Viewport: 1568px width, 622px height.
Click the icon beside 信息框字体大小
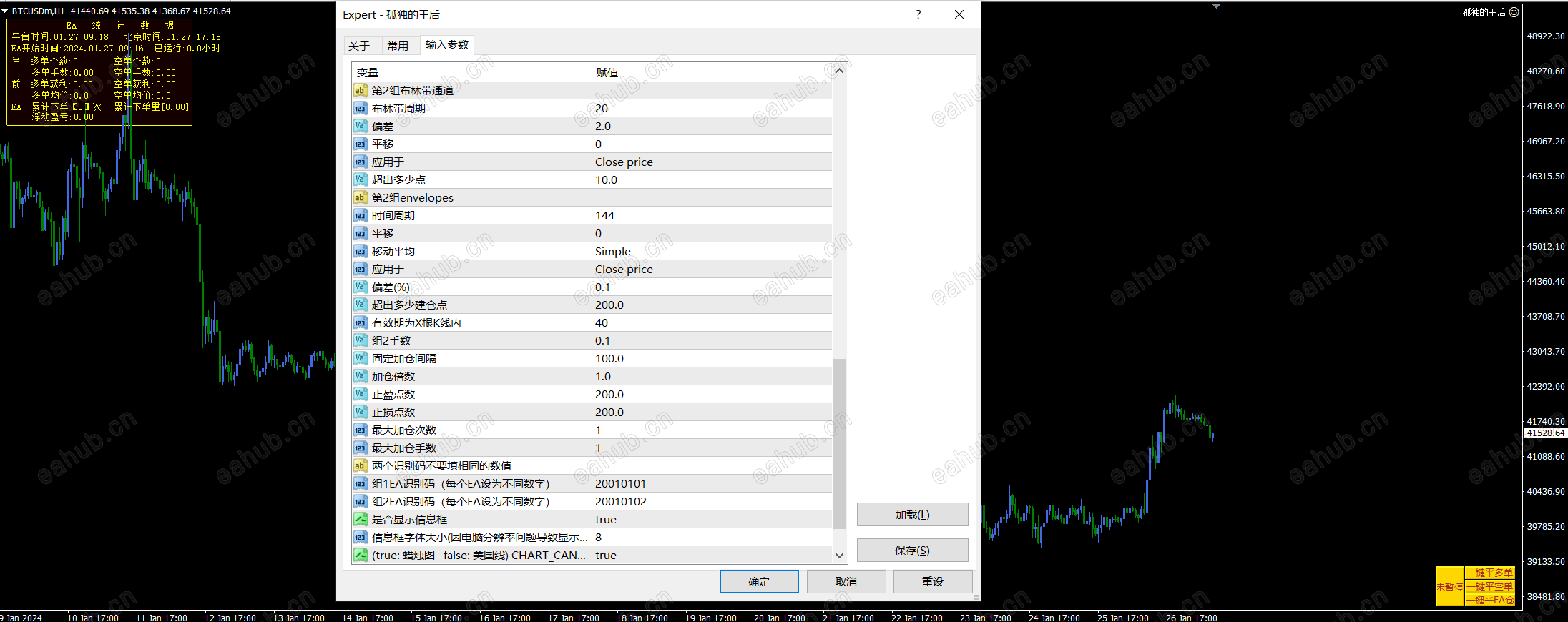pyautogui.click(x=360, y=538)
